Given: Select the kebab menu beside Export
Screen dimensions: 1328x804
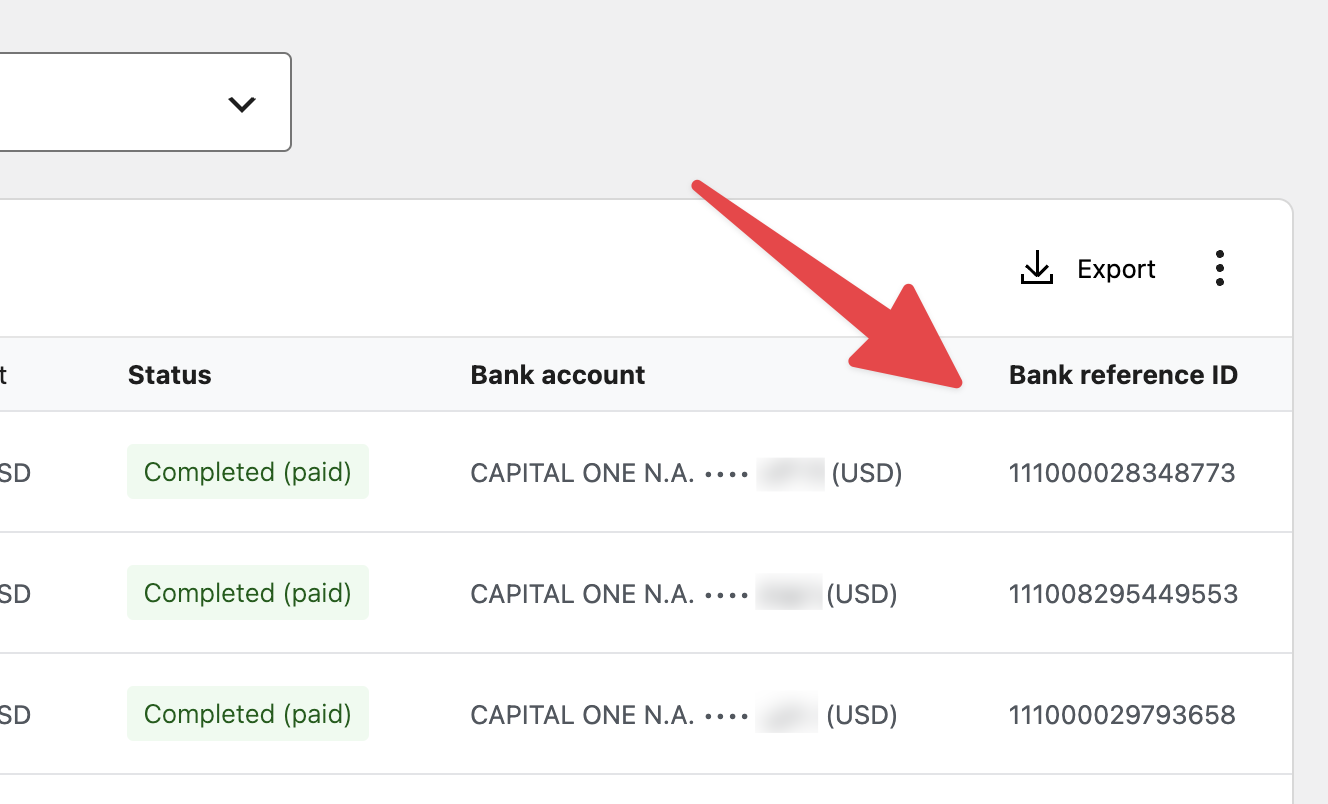Looking at the screenshot, I should [x=1220, y=267].
